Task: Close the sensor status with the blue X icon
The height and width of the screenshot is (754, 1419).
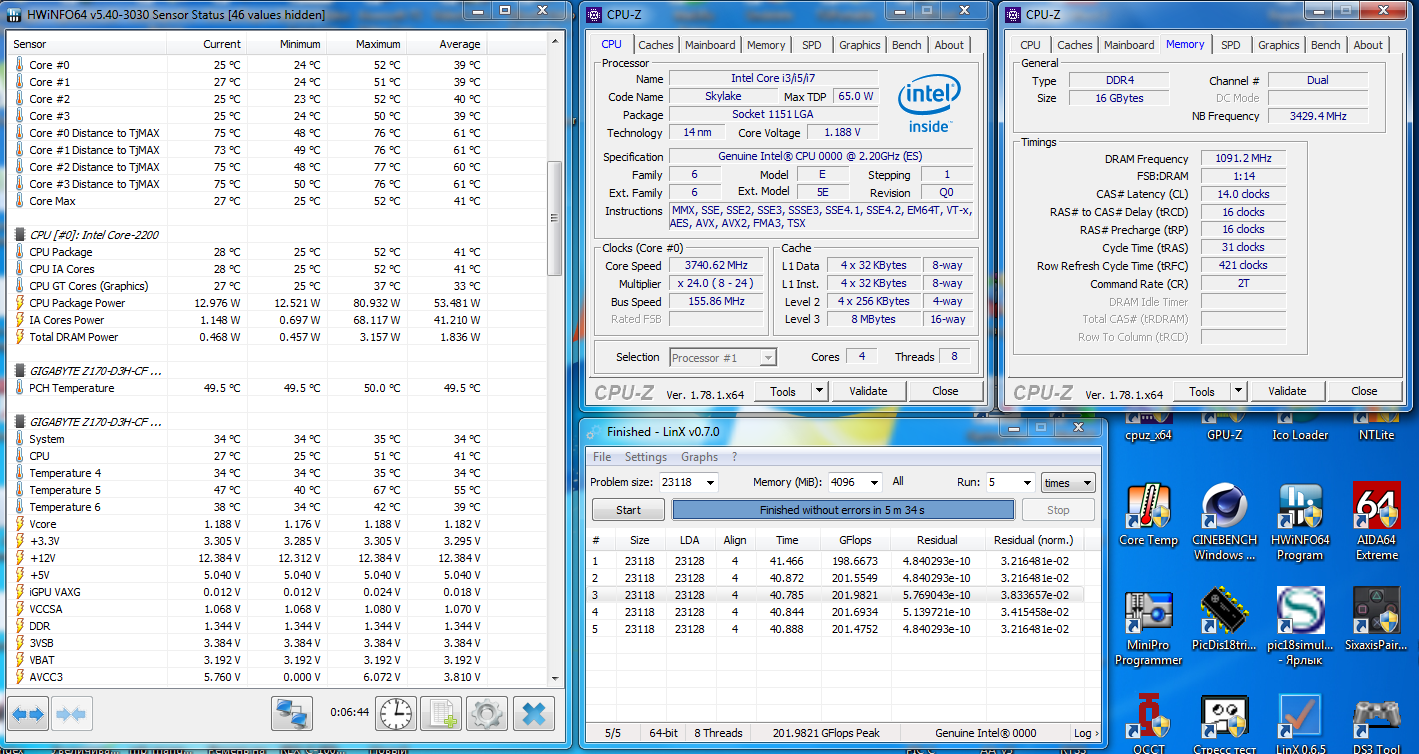Action: (x=534, y=714)
